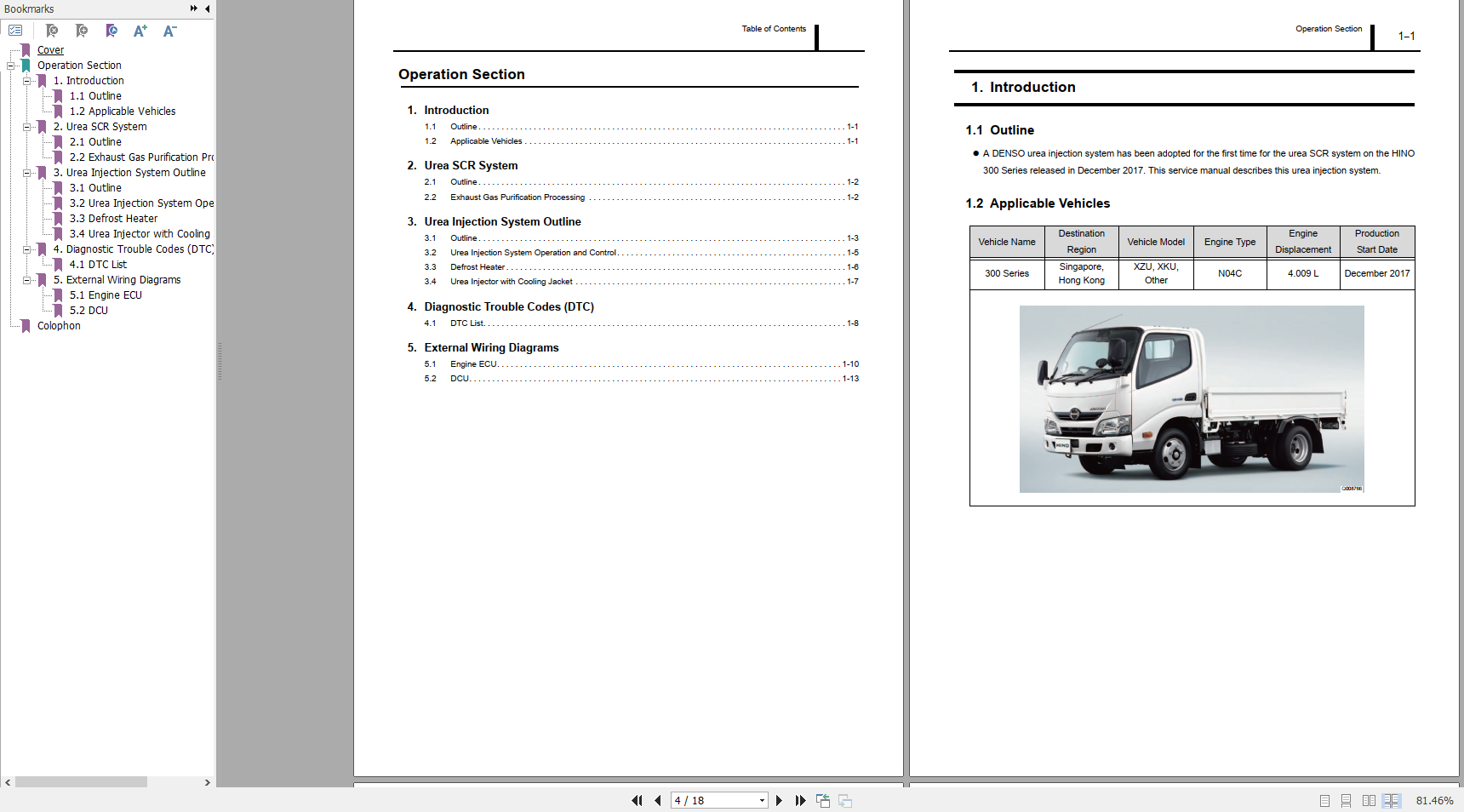This screenshot has width=1464, height=812.
Task: Jump to the last page
Action: 800,800
